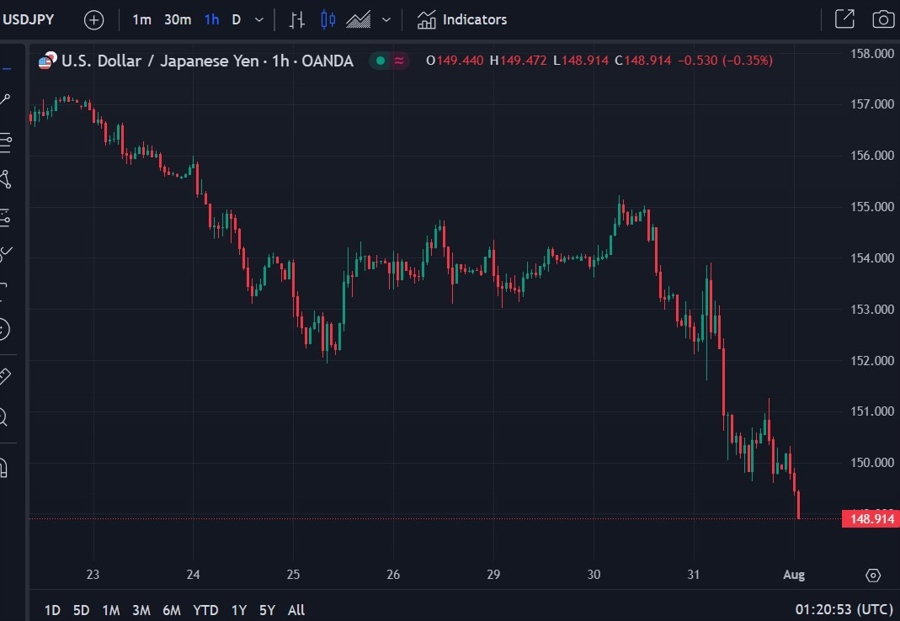900x621 pixels.
Task: Take a chart snapshot with camera icon
Action: click(883, 20)
